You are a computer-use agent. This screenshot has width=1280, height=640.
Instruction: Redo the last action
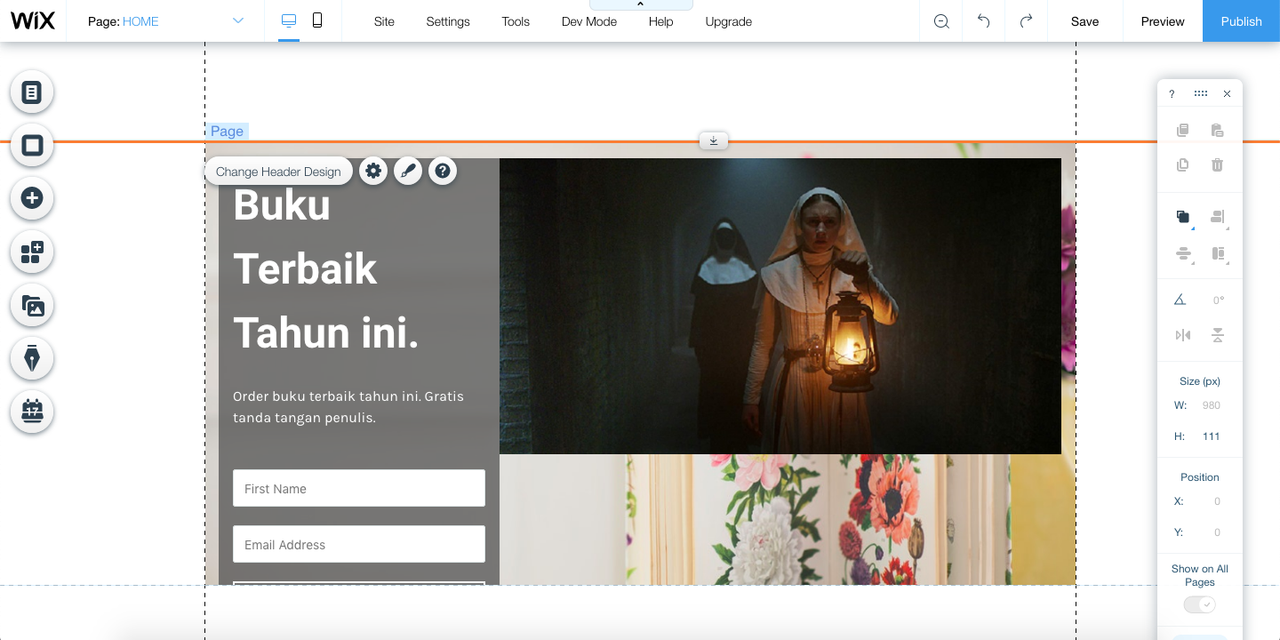tap(1026, 21)
